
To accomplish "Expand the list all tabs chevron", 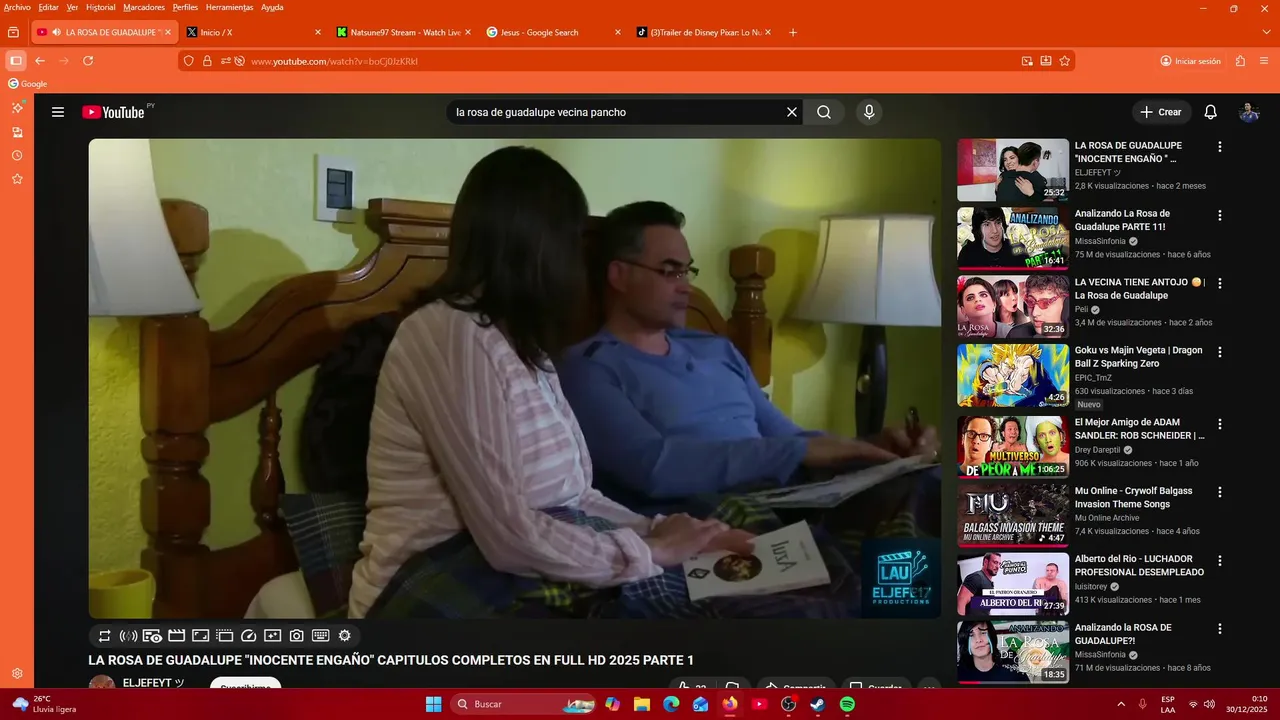I will 1266,32.
